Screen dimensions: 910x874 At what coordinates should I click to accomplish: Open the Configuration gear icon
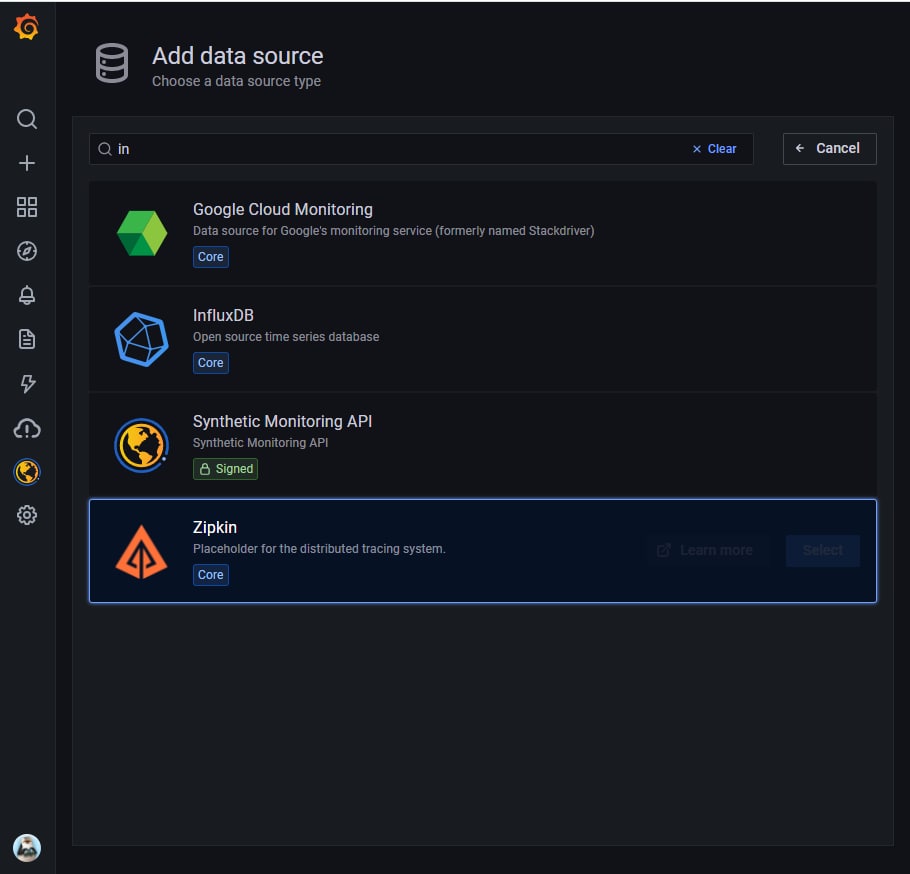click(x=27, y=515)
